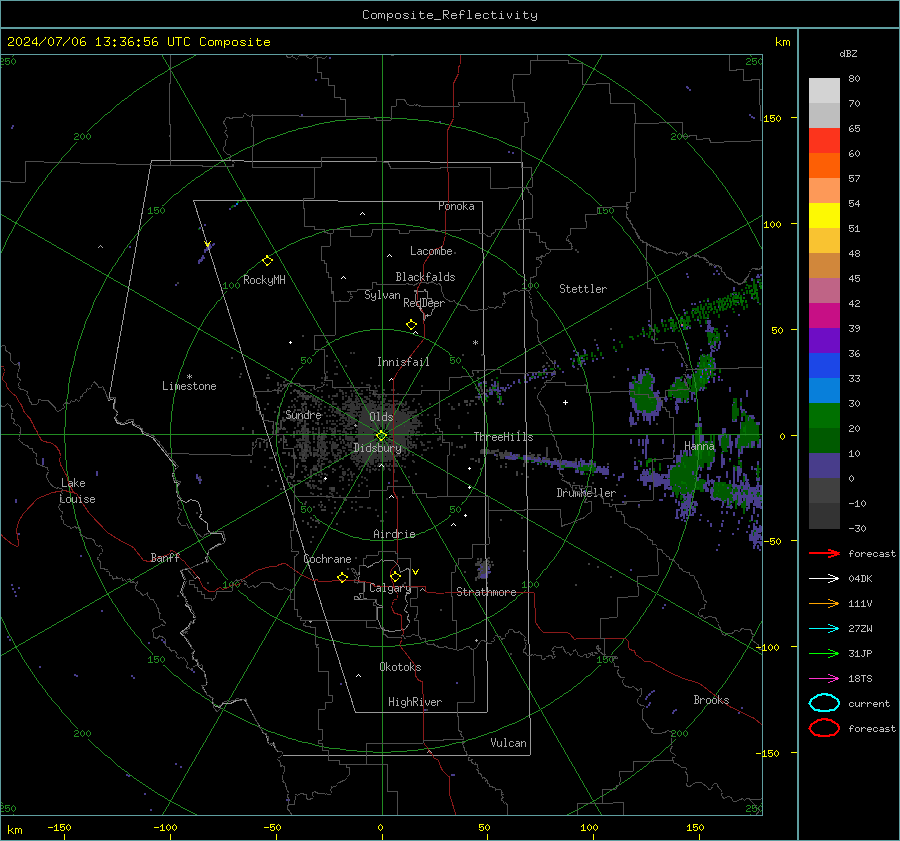
Task: Click the green 31JP arrow icon
Action: point(824,653)
